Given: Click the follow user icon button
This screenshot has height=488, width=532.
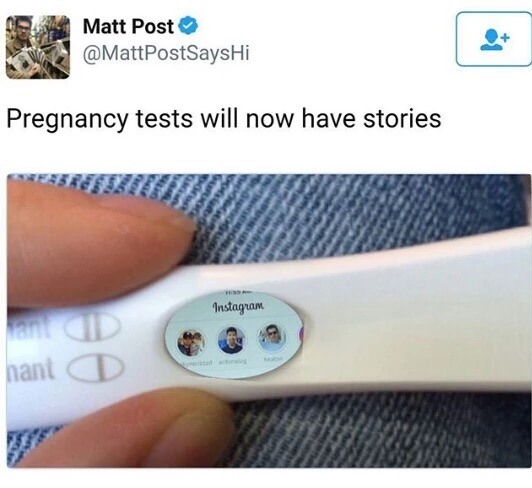Looking at the screenshot, I should (x=494, y=39).
